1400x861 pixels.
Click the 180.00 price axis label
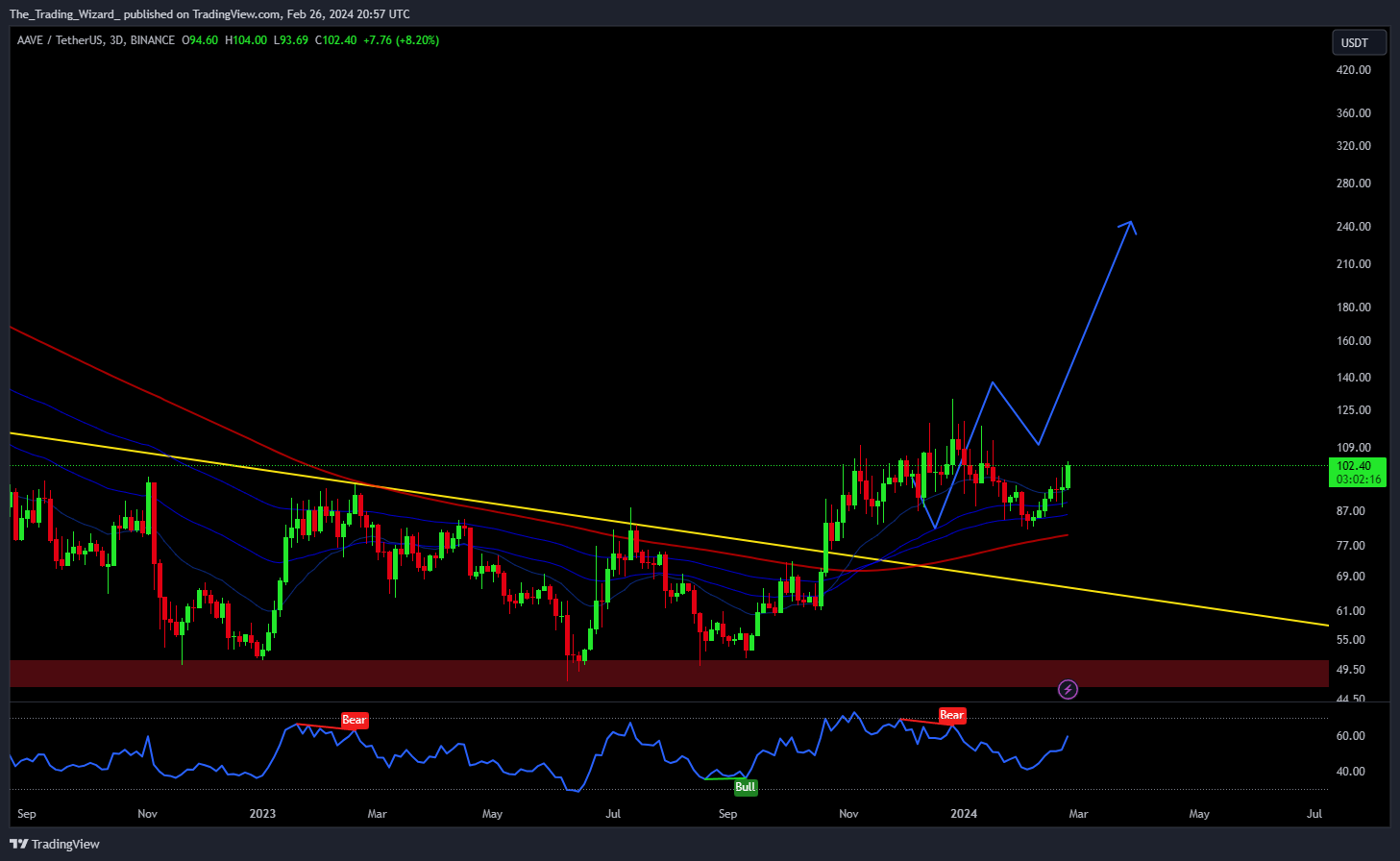coord(1353,307)
